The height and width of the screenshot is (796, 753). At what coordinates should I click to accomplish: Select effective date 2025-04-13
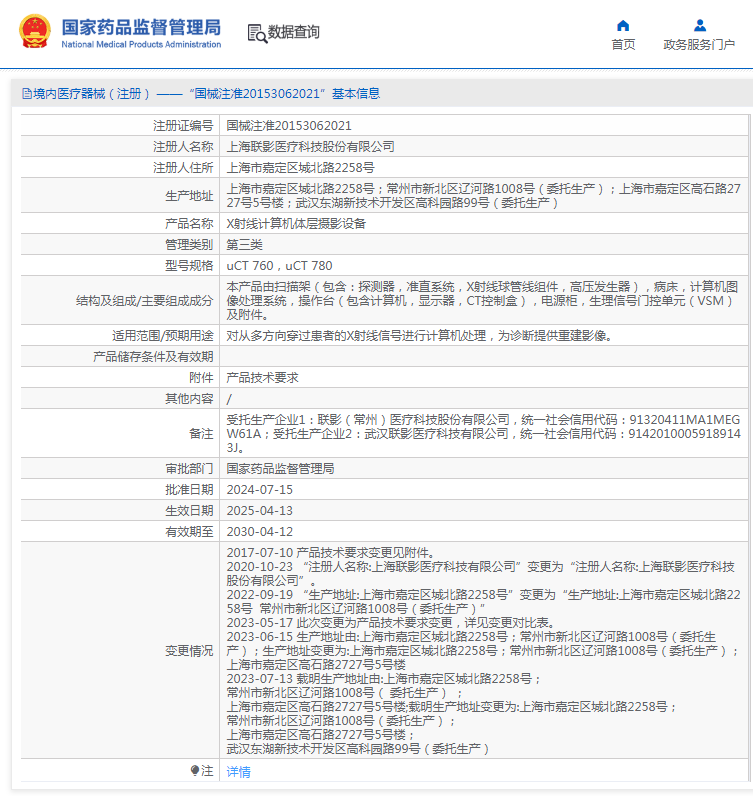[259, 511]
